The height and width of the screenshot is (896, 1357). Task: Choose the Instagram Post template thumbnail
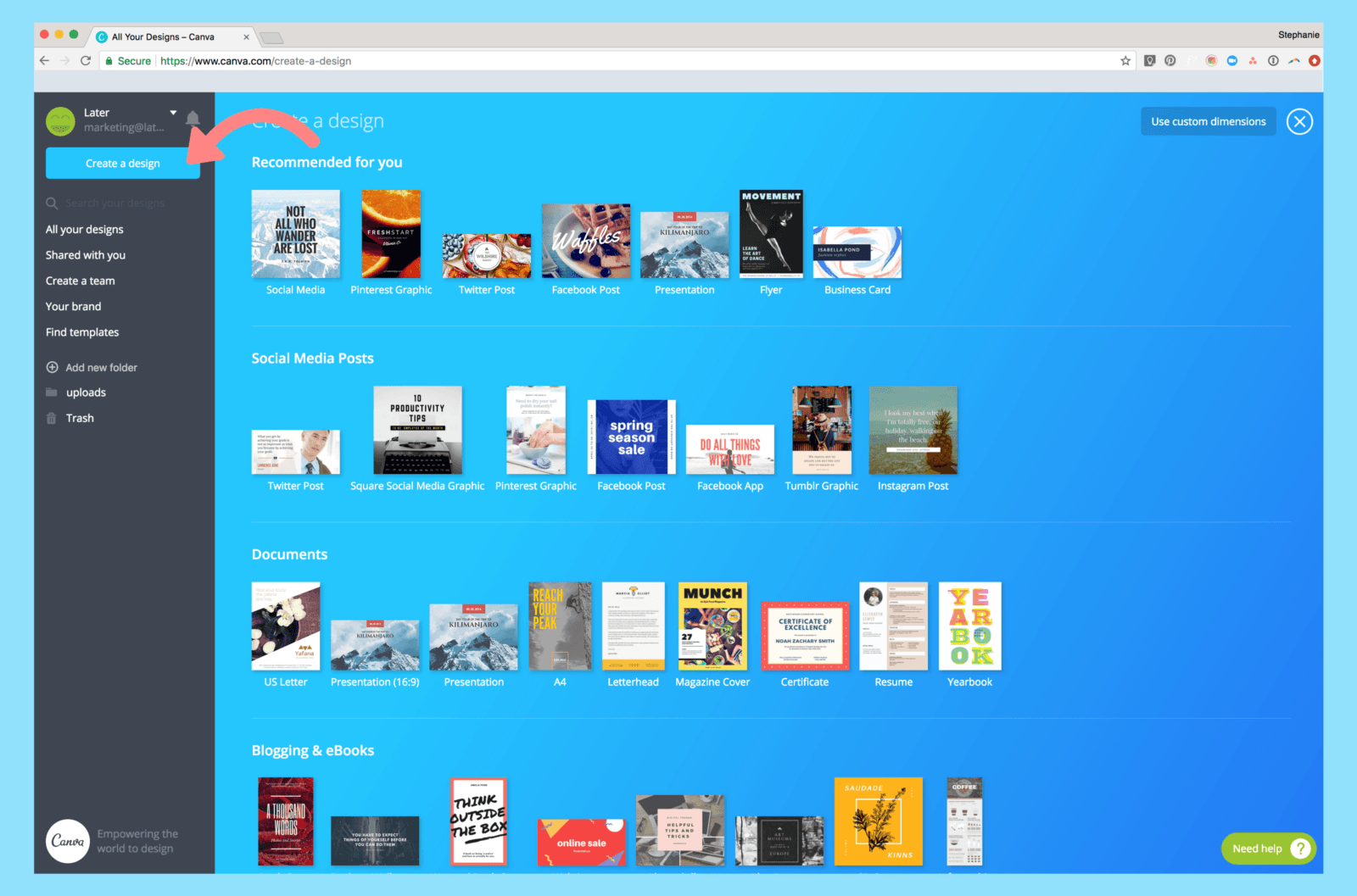[913, 431]
